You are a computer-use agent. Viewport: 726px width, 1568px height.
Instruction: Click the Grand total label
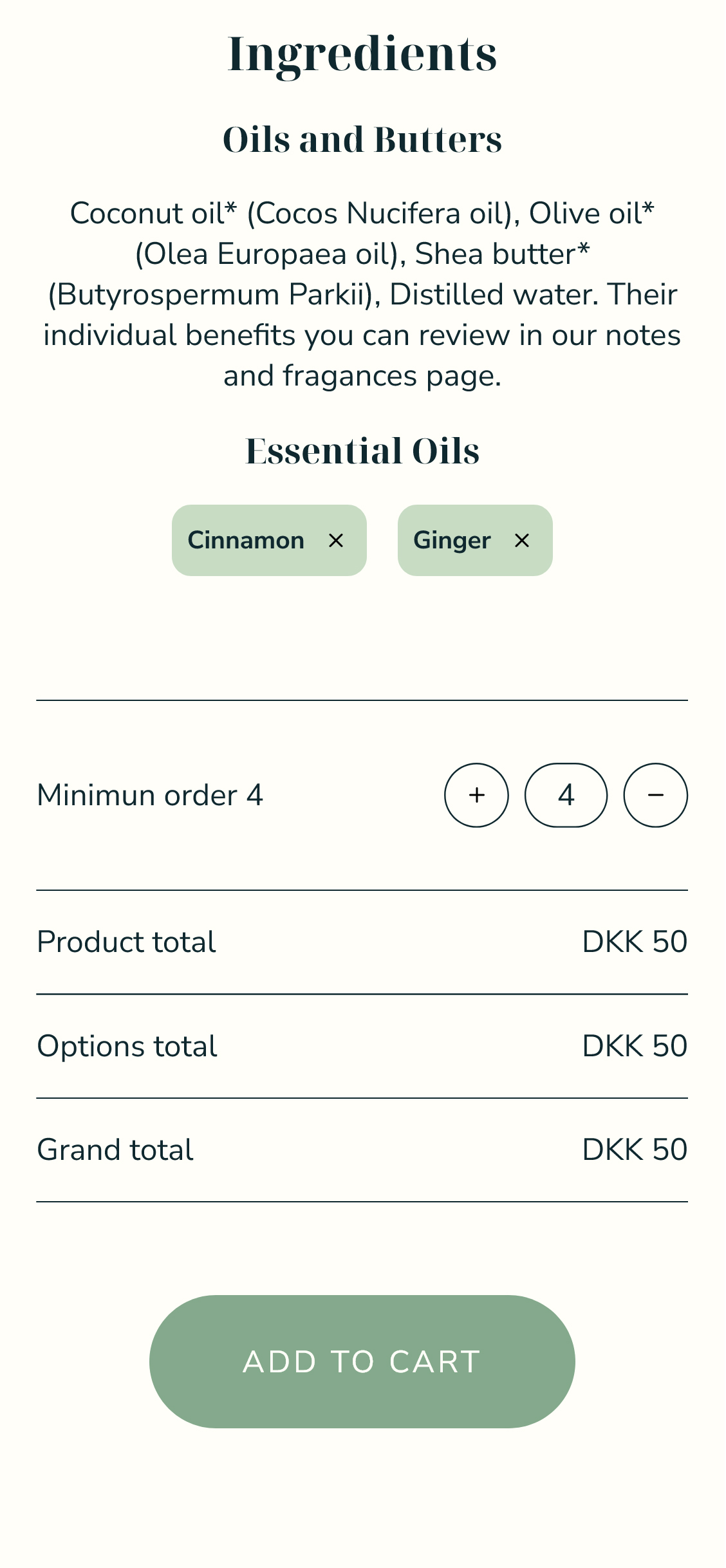coord(115,1150)
